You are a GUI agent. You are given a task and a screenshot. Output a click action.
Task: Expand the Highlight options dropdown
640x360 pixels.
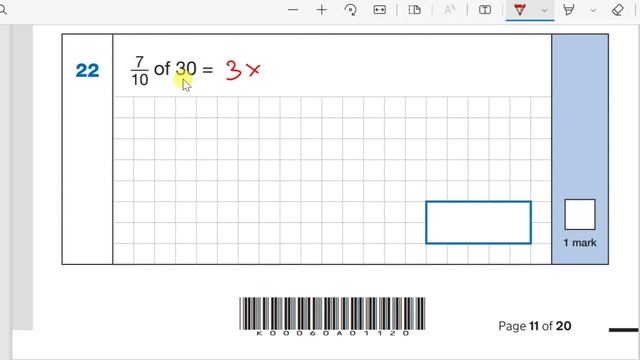point(593,10)
